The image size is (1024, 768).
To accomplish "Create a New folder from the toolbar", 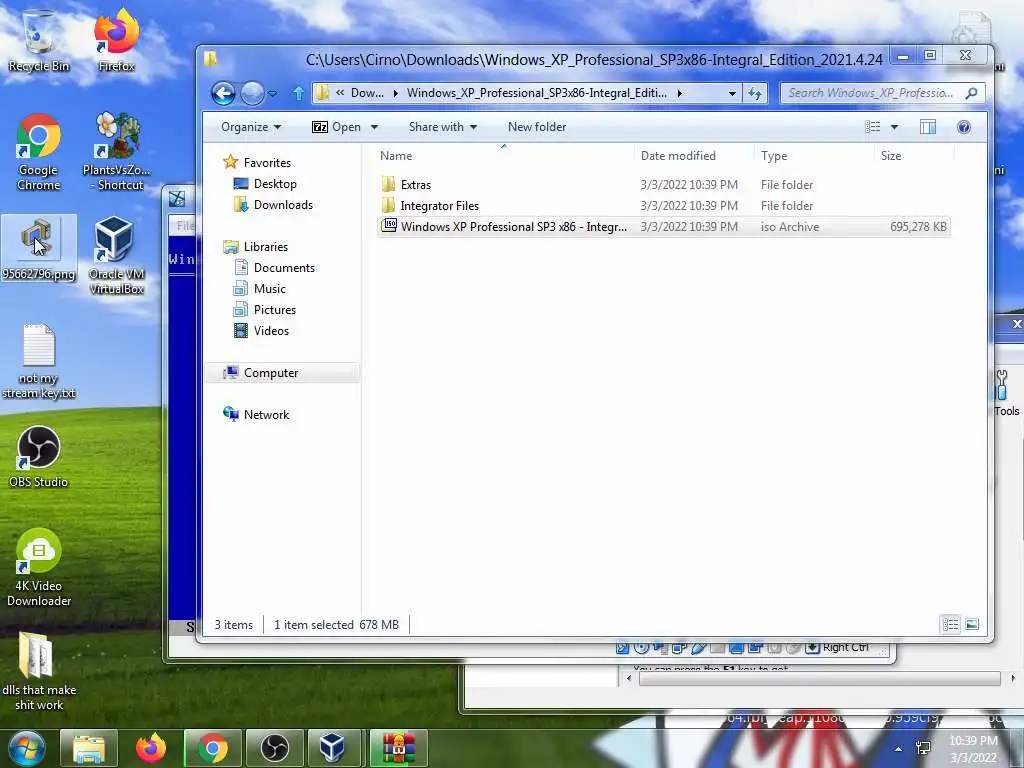I will click(x=537, y=127).
